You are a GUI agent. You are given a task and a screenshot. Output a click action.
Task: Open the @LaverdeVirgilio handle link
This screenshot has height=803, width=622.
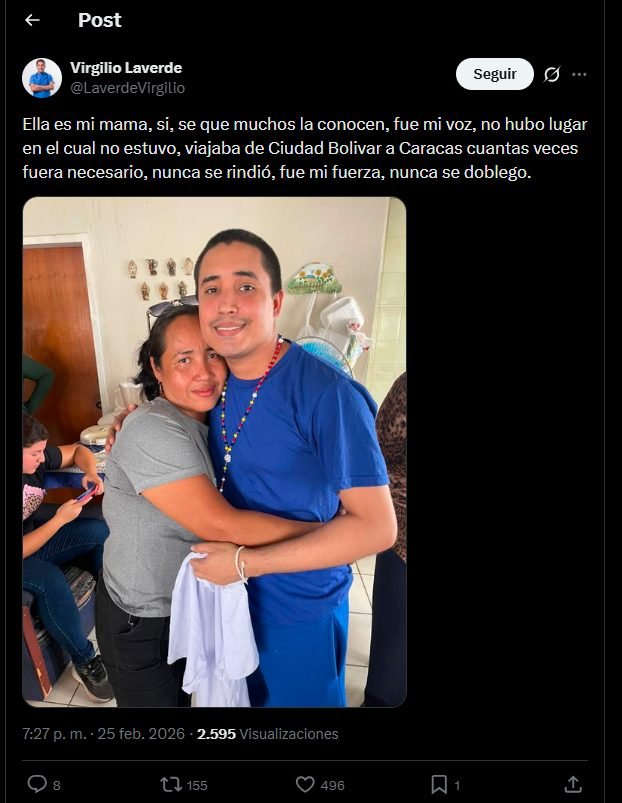127,88
